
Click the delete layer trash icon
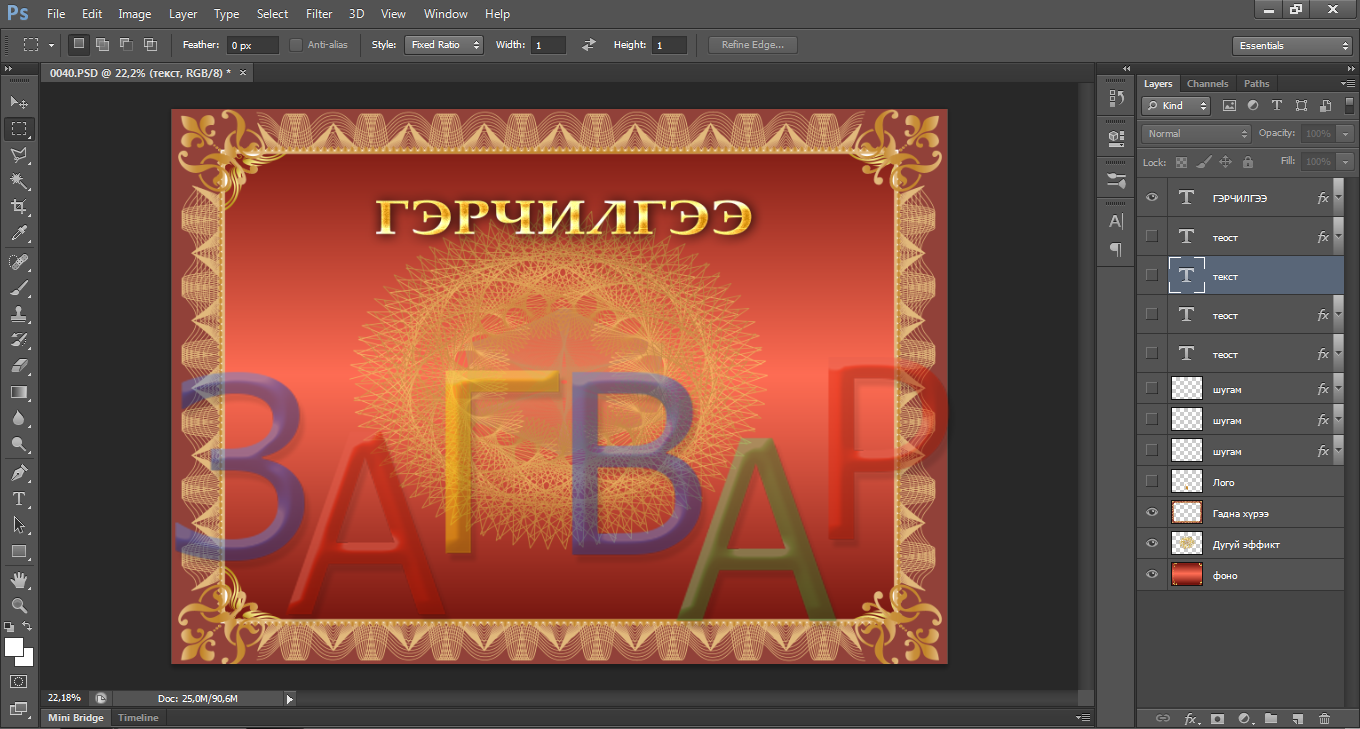[x=1324, y=718]
